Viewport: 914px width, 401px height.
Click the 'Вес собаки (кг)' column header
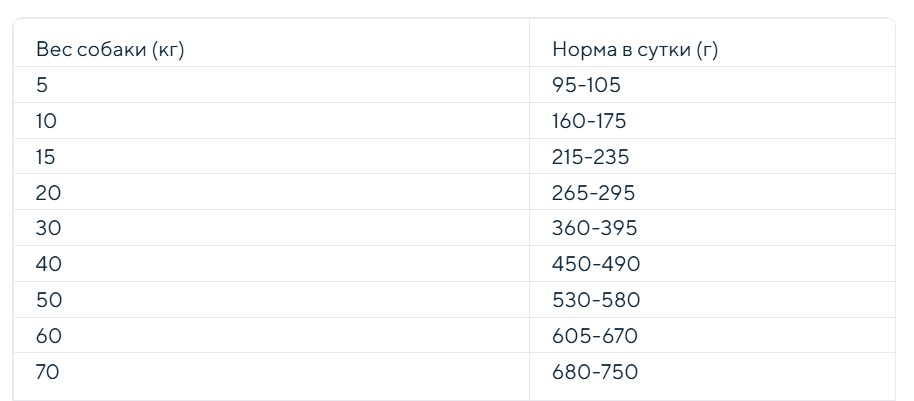pyautogui.click(x=110, y=50)
